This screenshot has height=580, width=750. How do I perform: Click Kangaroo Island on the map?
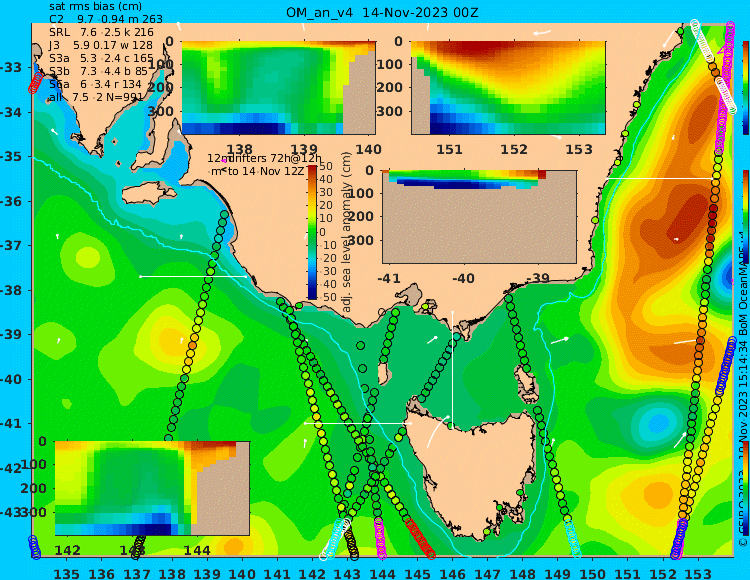coord(149,195)
